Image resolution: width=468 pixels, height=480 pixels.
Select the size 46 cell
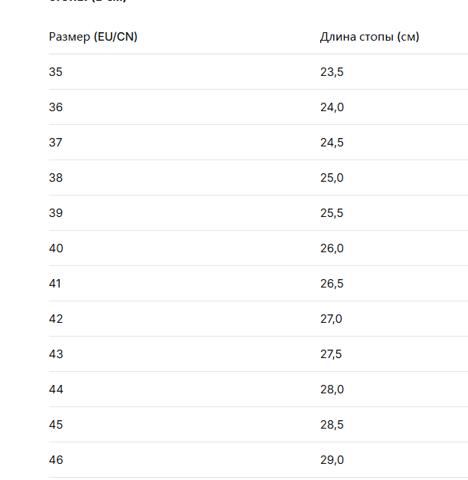pyautogui.click(x=56, y=460)
